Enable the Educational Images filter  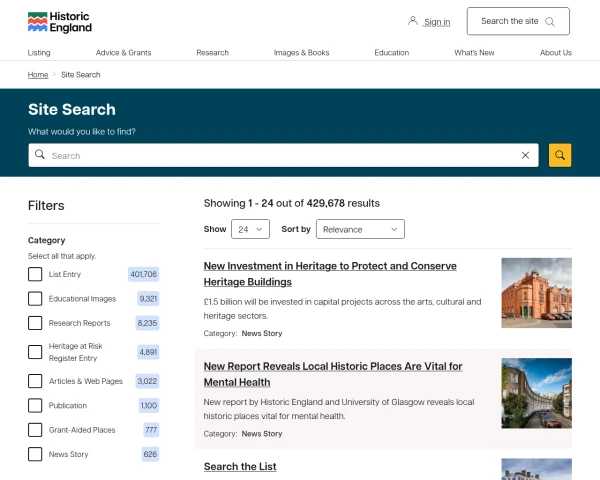pyautogui.click(x=35, y=298)
